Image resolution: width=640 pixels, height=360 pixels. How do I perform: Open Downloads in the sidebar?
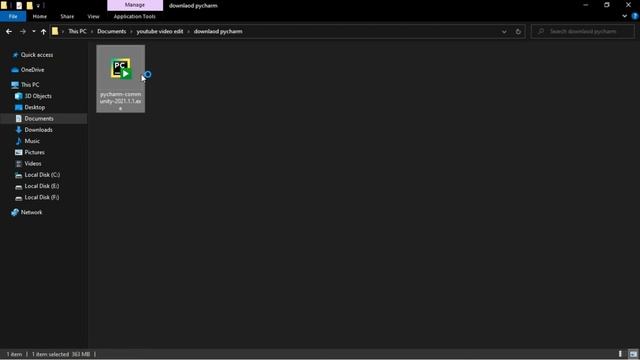point(38,130)
